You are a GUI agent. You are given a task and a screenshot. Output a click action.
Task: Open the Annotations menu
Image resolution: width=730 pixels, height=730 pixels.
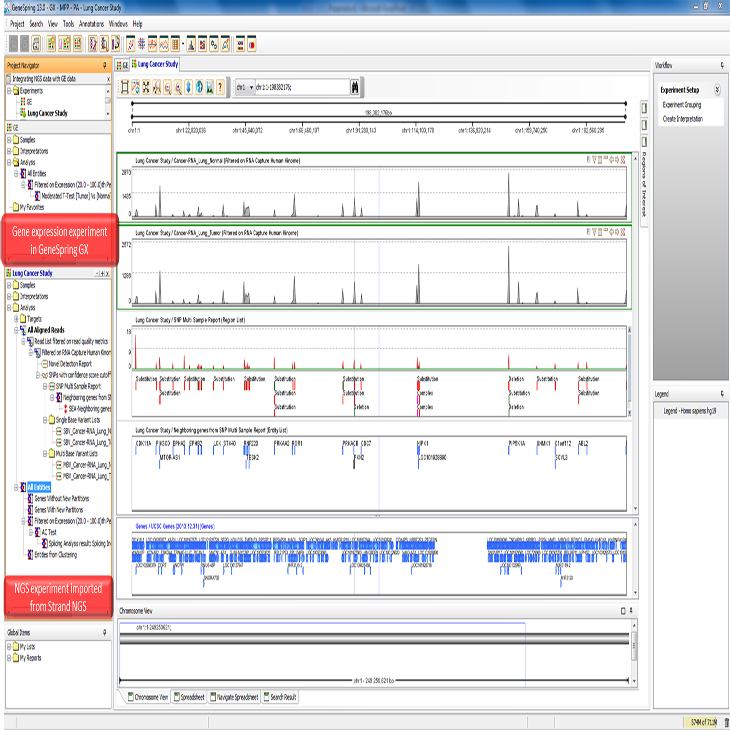tap(91, 22)
